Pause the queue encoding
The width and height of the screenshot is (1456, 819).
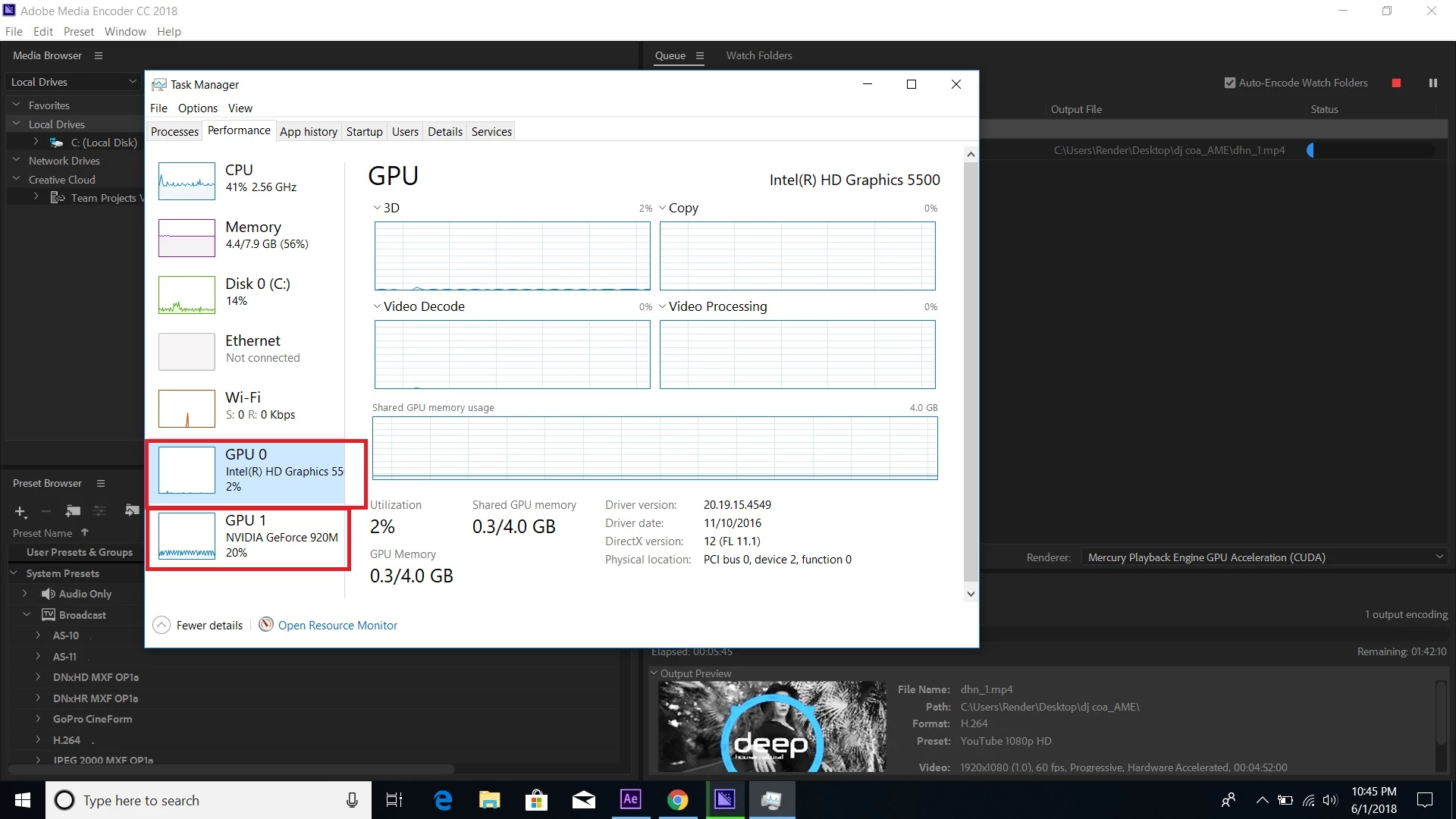(x=1432, y=83)
